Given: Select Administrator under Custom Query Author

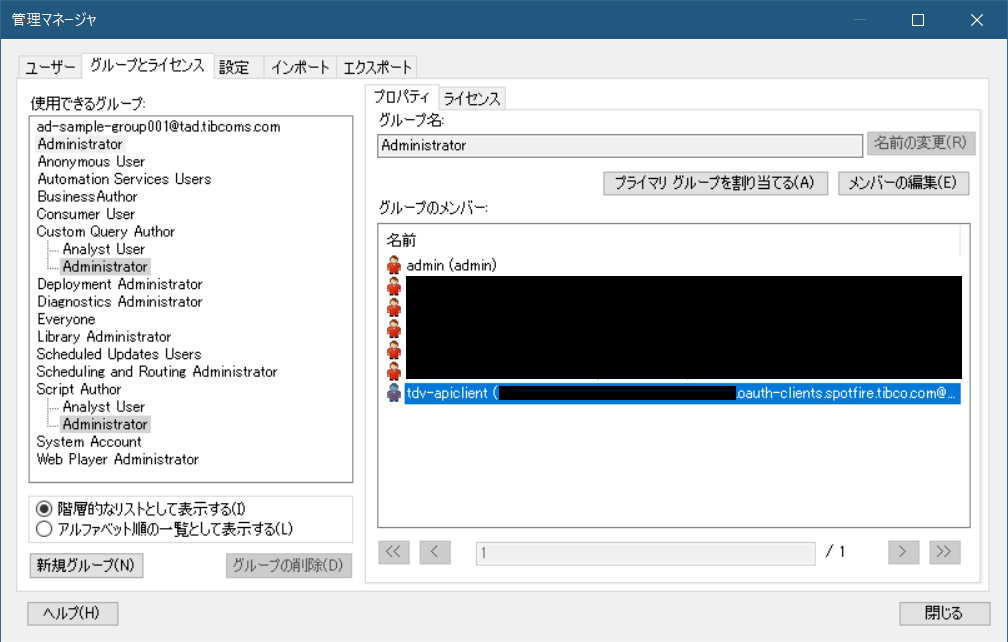Looking at the screenshot, I should (x=105, y=267).
